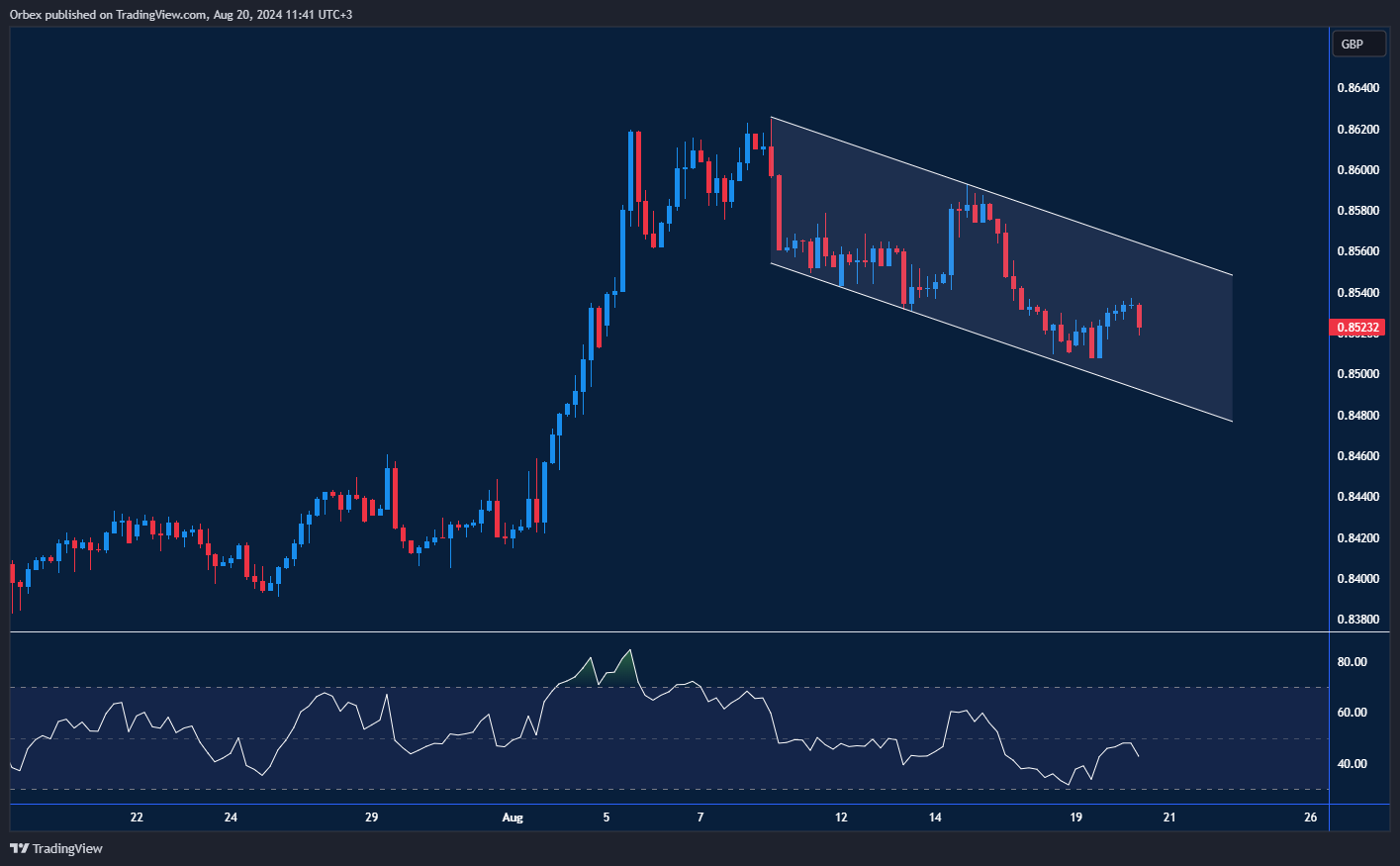Click date 26 on the time axis

1311,818
